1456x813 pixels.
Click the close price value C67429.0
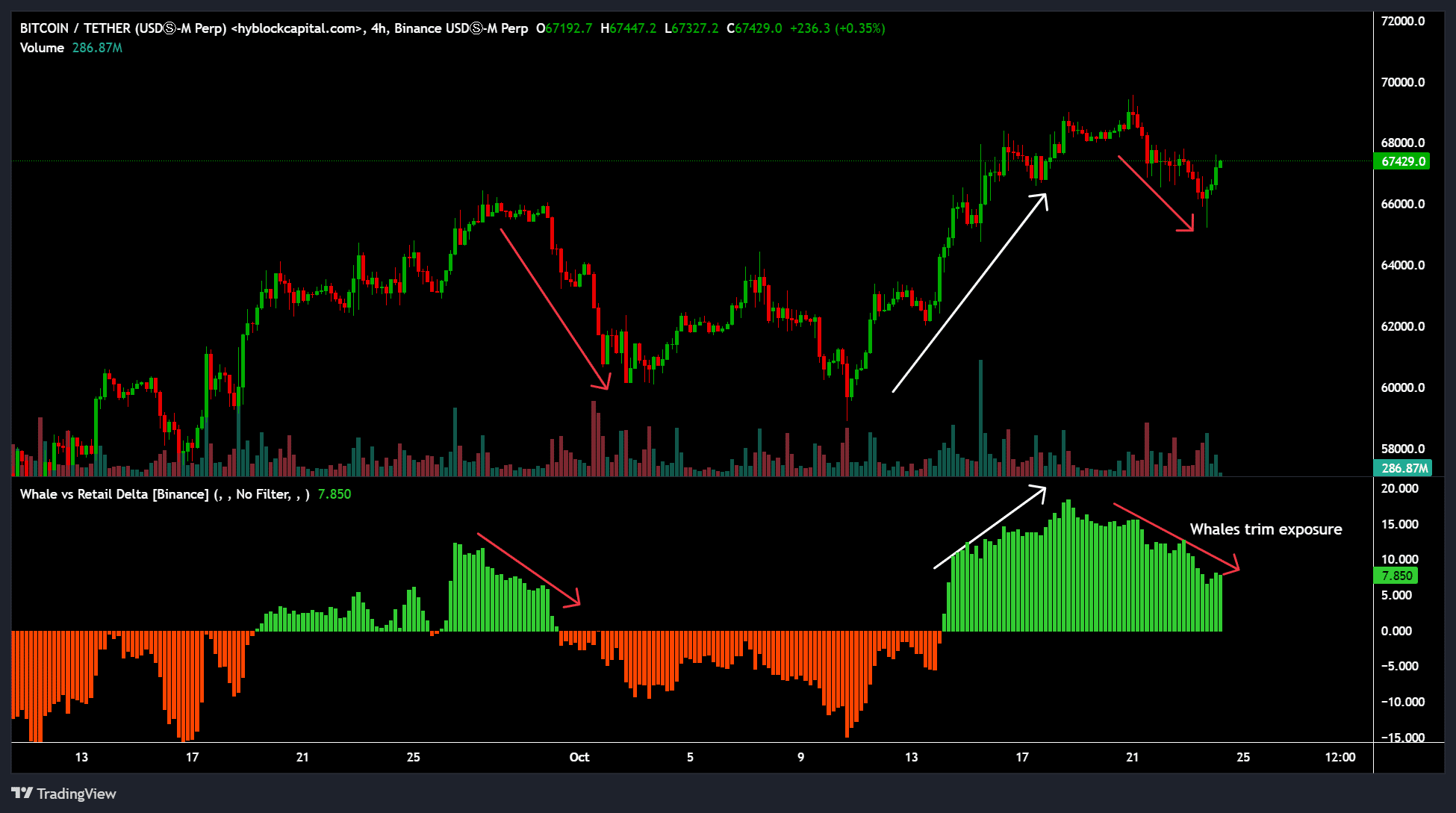click(x=754, y=28)
